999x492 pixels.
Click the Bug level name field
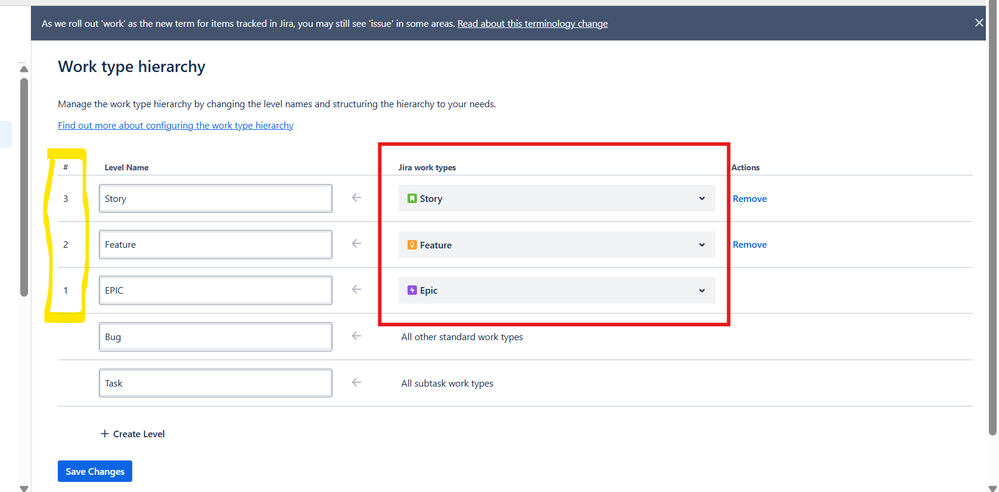(215, 336)
